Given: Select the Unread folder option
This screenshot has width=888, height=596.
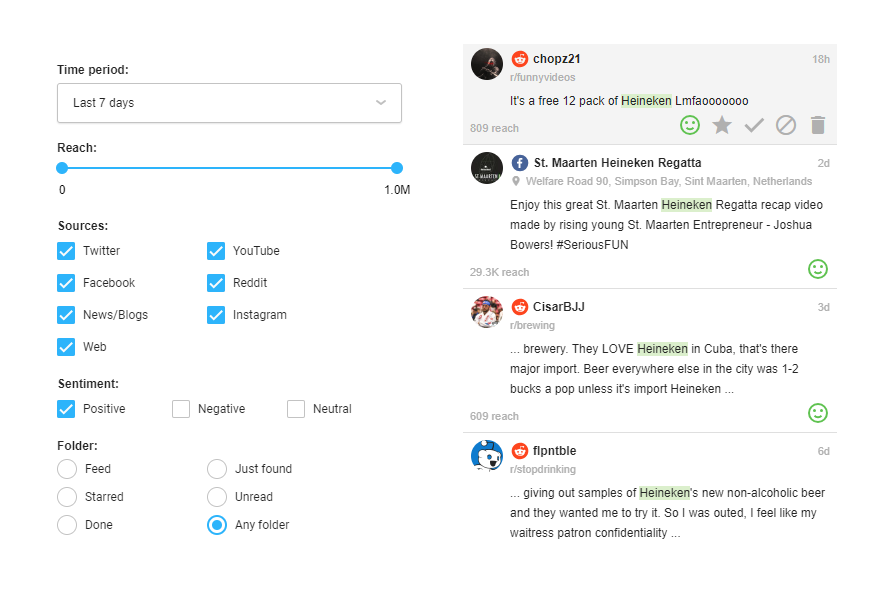Looking at the screenshot, I should point(217,497).
